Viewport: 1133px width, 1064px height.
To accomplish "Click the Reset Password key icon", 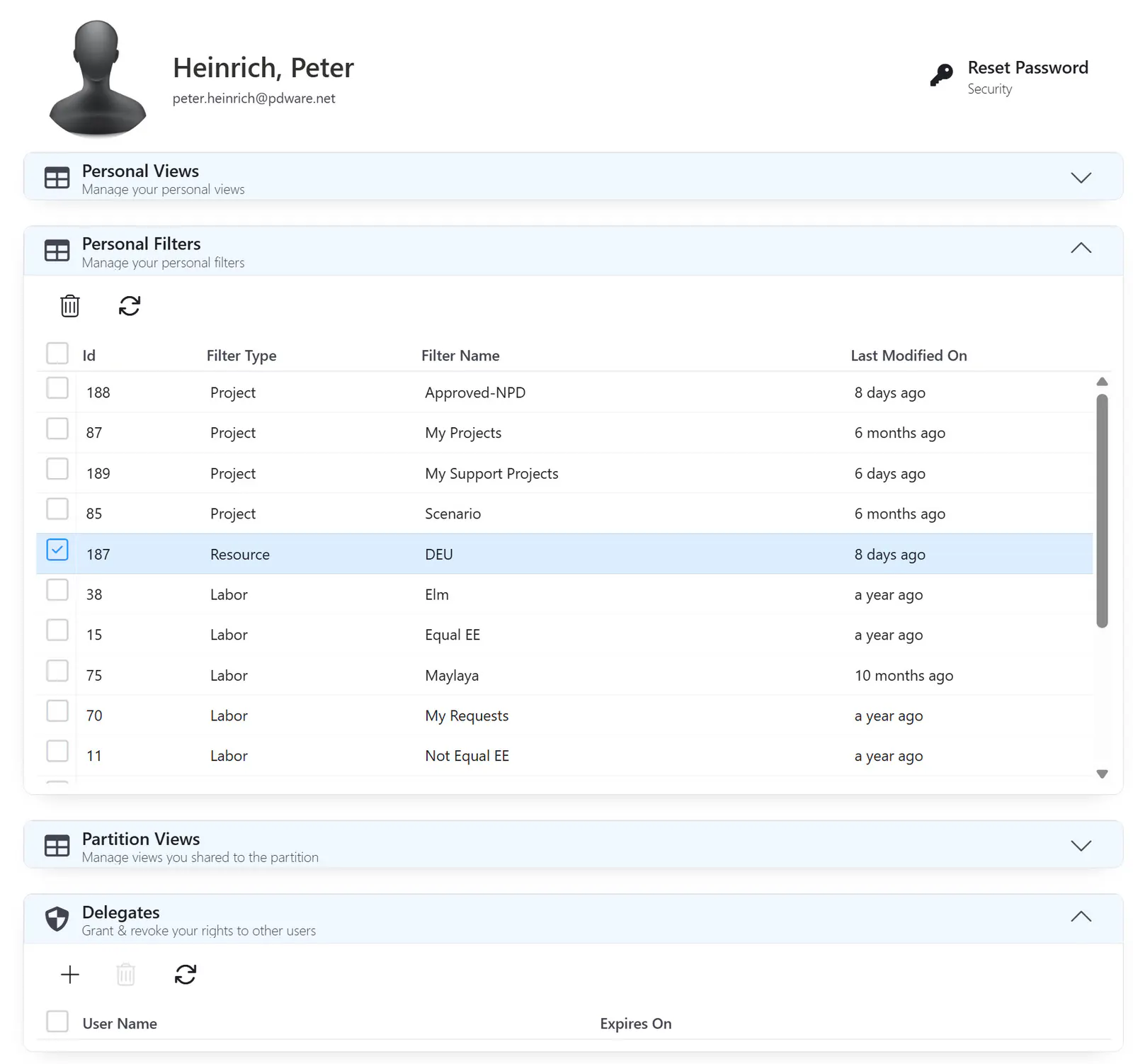I will [x=941, y=75].
